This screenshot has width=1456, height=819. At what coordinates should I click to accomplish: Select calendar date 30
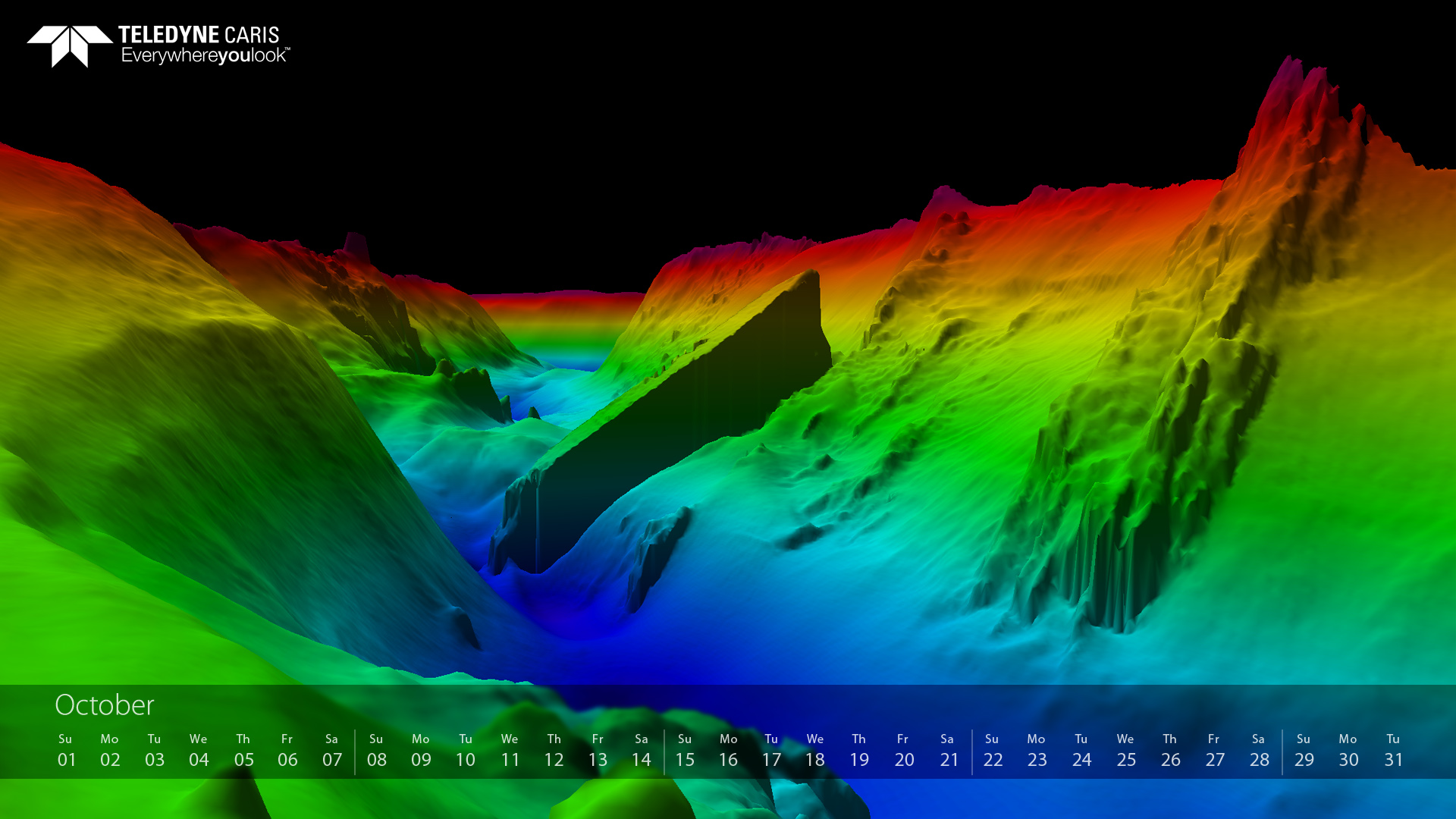[1348, 760]
